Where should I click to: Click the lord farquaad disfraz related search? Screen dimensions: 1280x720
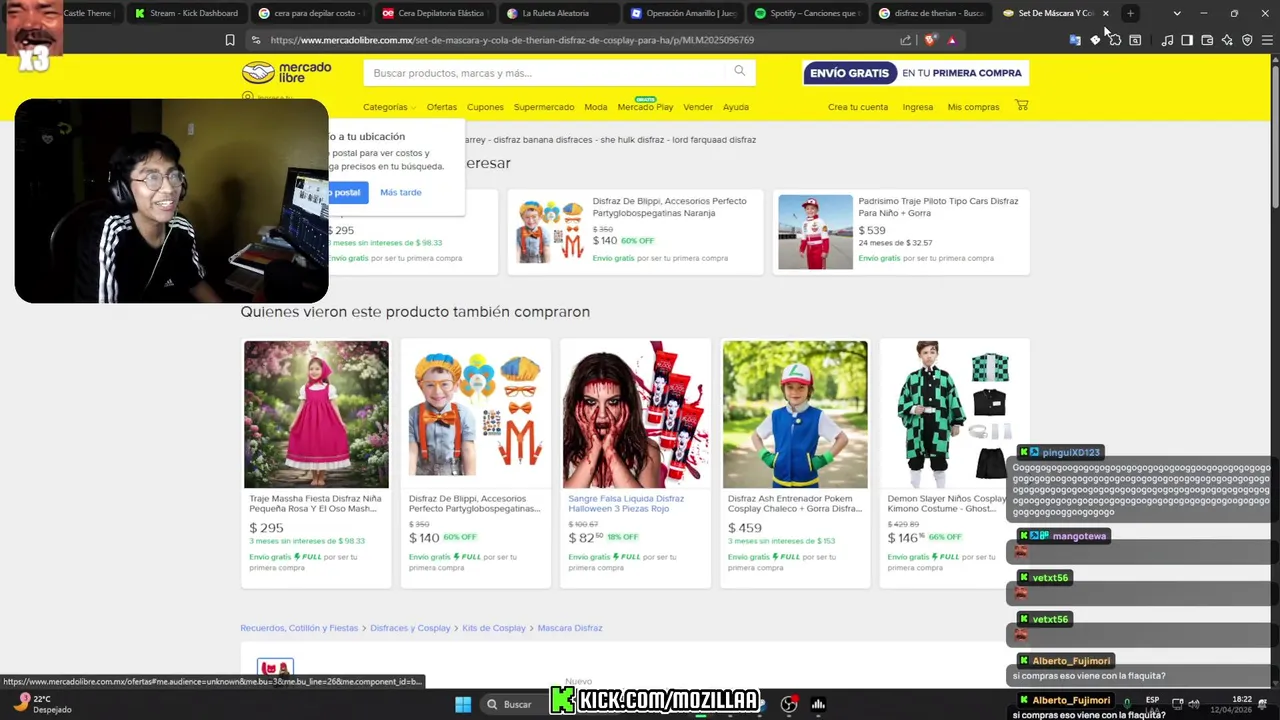714,140
